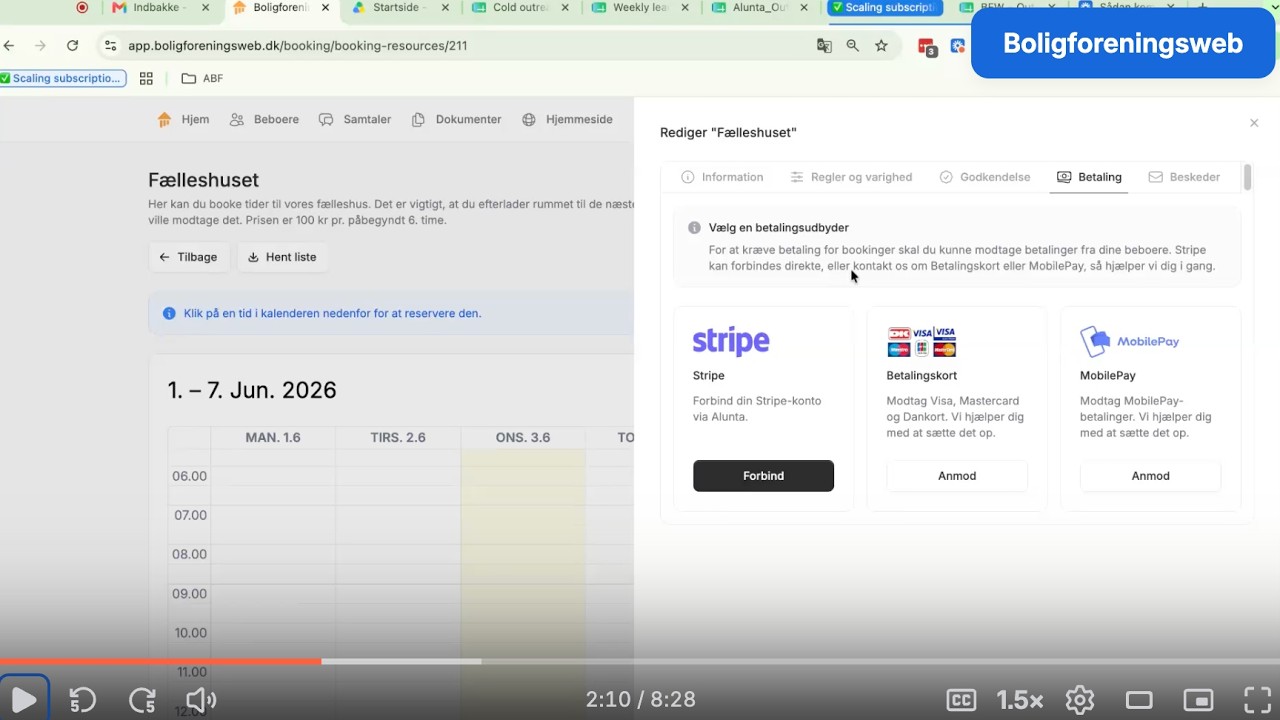Open the Scaling subscriptio bookmark
This screenshot has height=720, width=1280.
[63, 78]
